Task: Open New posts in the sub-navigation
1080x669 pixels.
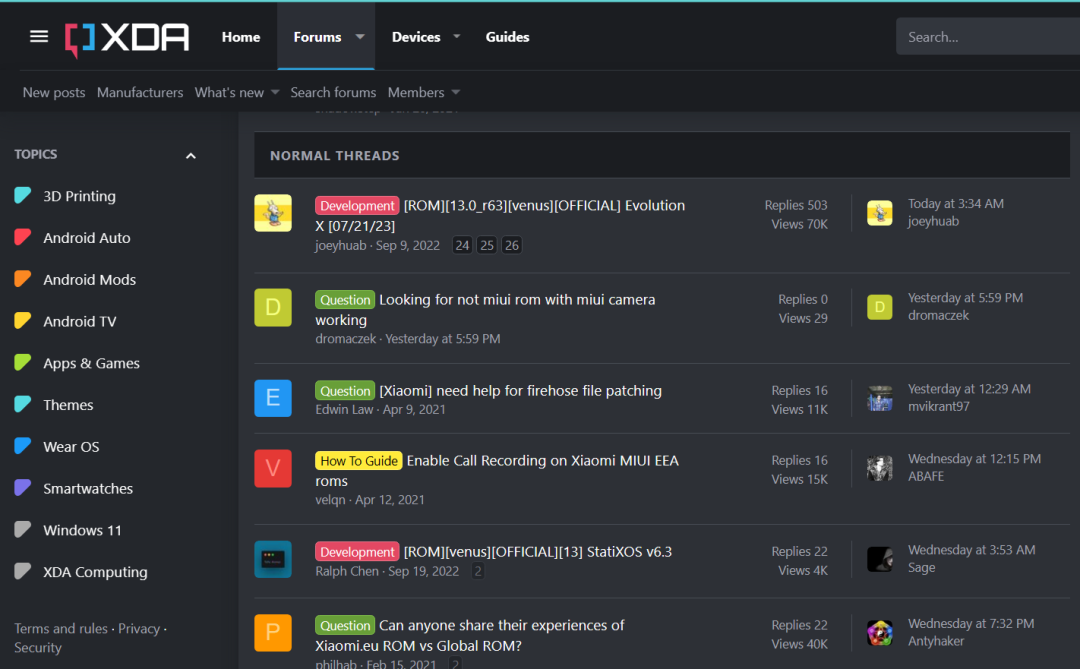Action: pyautogui.click(x=54, y=92)
